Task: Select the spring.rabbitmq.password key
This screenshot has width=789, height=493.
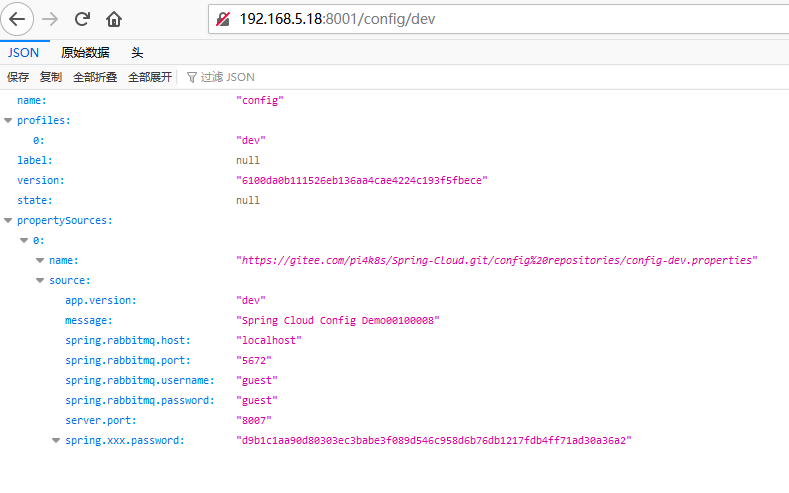Action: click(140, 400)
